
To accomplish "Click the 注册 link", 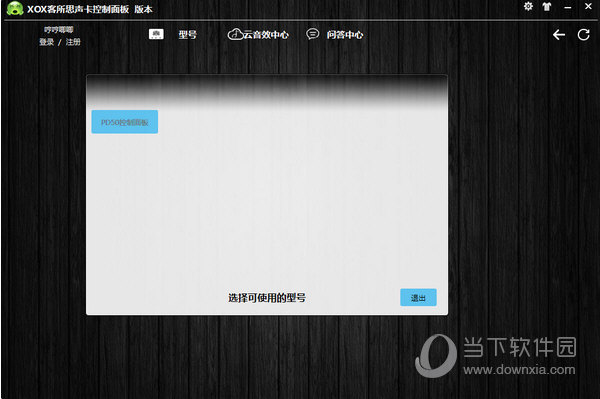I will (73, 42).
